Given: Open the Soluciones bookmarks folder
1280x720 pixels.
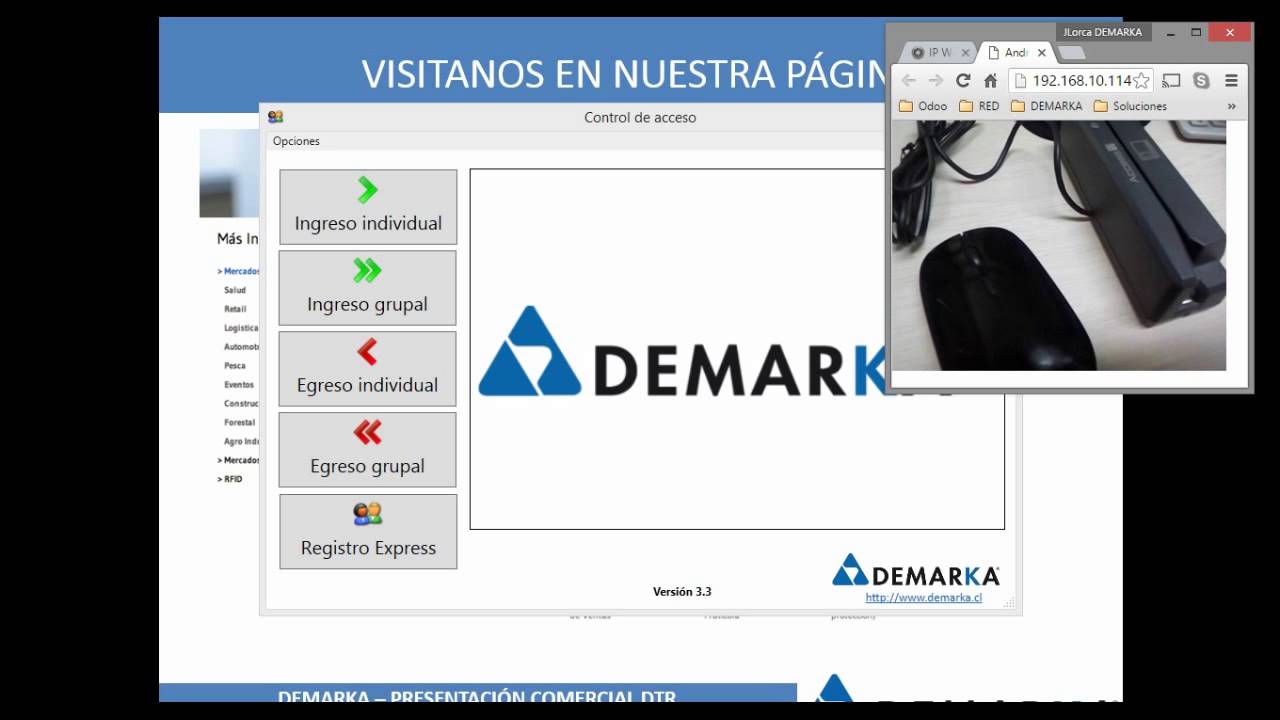Looking at the screenshot, I should click(x=1130, y=106).
